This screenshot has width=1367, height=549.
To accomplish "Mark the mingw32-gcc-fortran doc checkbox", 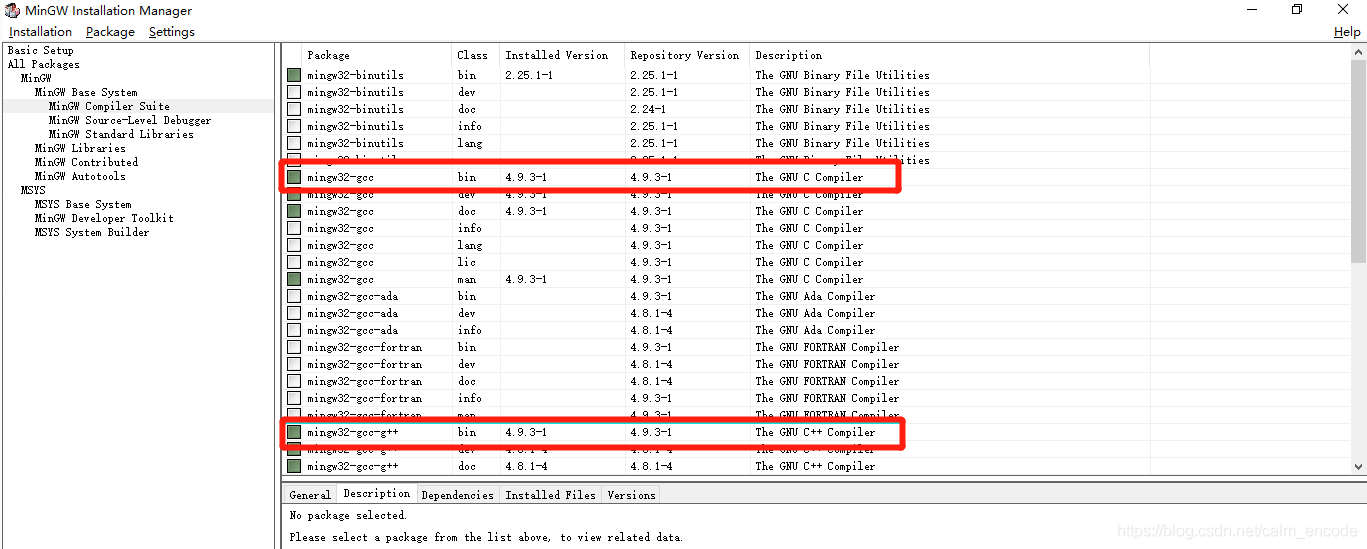I will tap(294, 381).
